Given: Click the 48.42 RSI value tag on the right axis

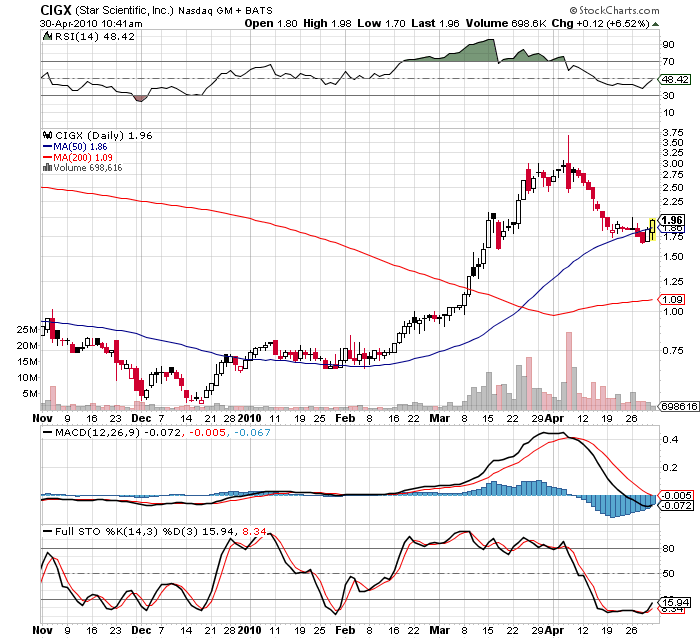Looking at the screenshot, I should (x=676, y=79).
